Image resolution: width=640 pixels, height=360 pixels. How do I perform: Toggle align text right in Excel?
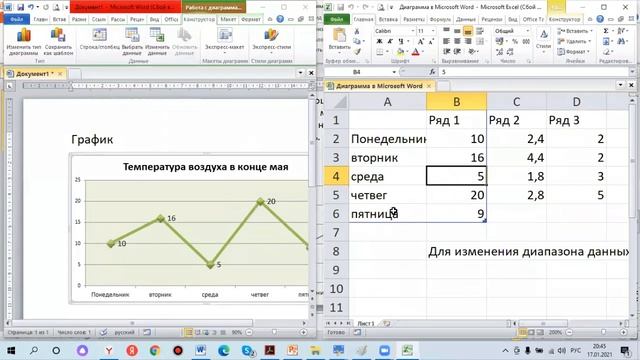pos(468,41)
